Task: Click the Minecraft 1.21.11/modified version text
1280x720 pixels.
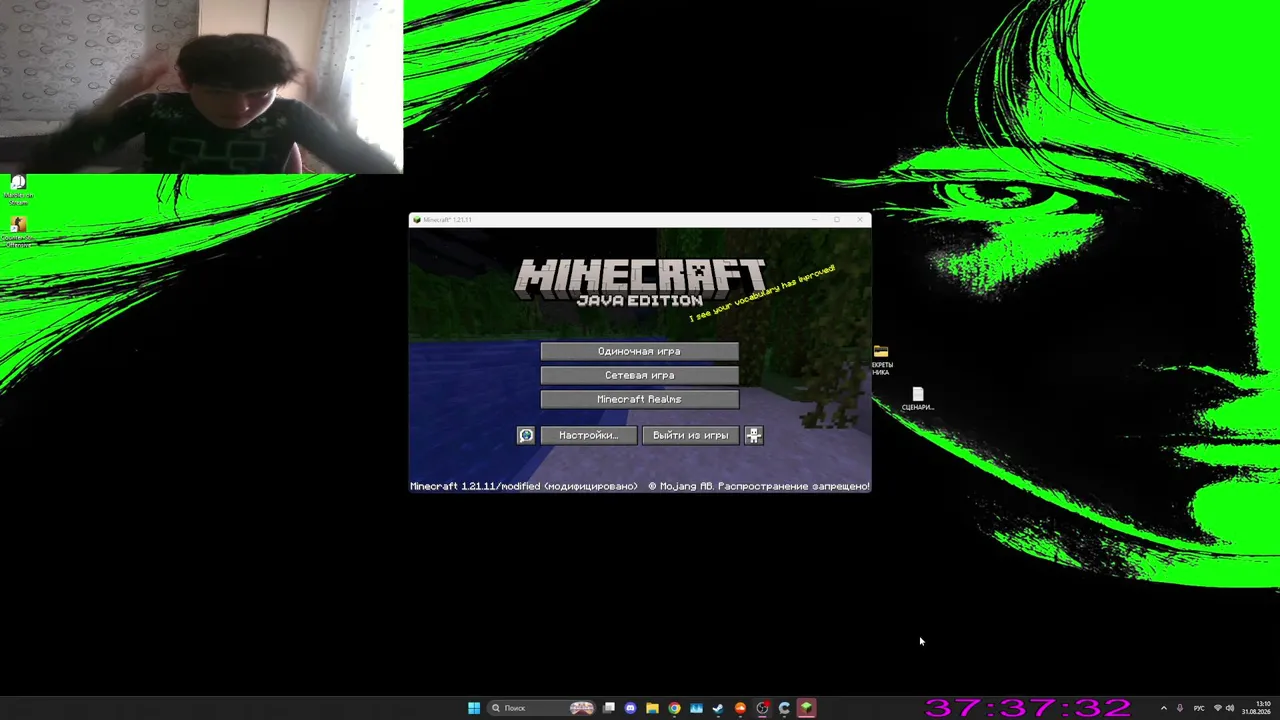Action: (x=524, y=486)
